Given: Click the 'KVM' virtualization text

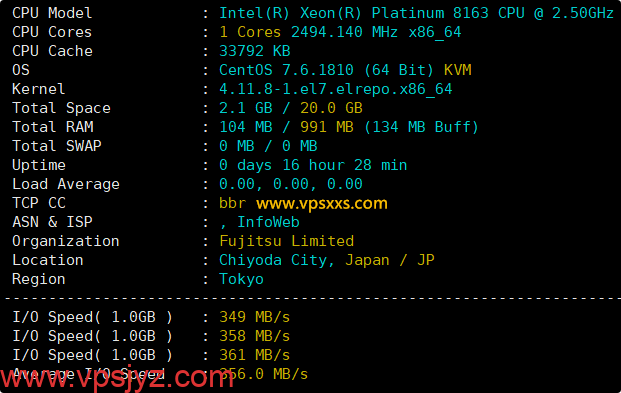Looking at the screenshot, I should pyautogui.click(x=457, y=70).
